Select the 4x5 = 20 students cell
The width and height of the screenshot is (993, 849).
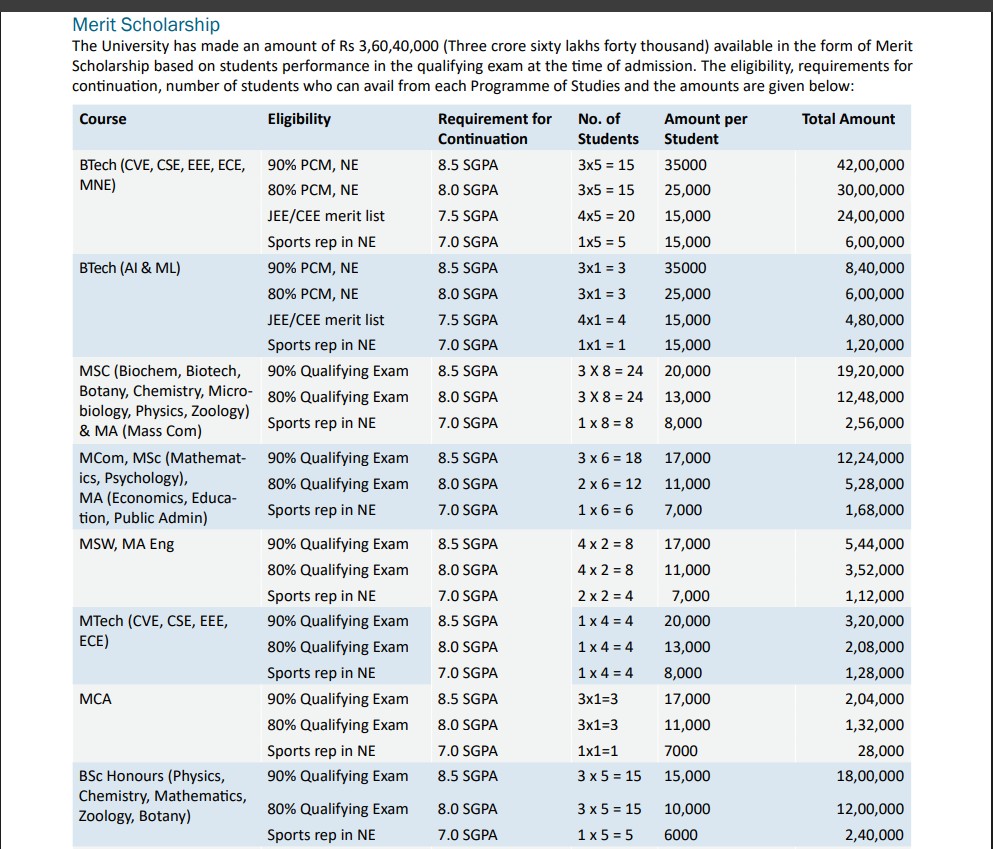[x=606, y=216]
